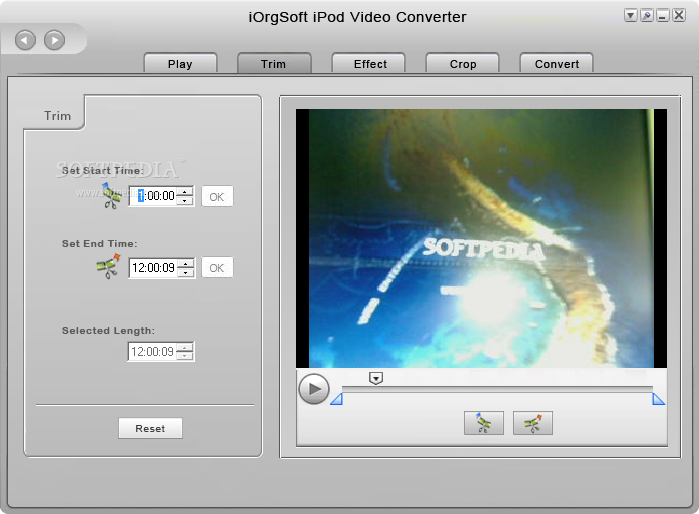The height and width of the screenshot is (514, 699).
Task: Click the preview seek bar track
Action: [x=497, y=389]
